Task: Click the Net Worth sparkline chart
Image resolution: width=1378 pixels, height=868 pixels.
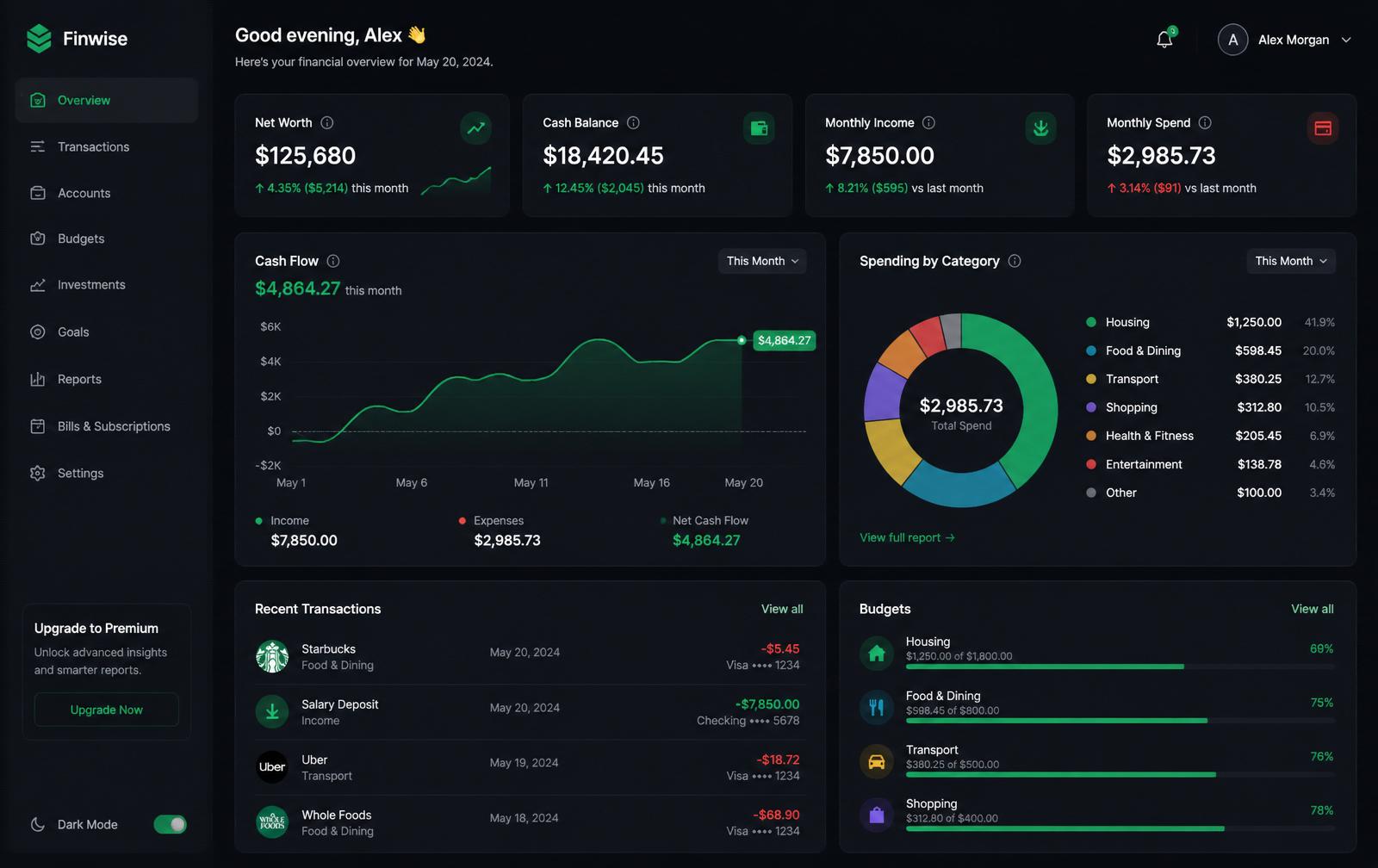Action: point(456,181)
